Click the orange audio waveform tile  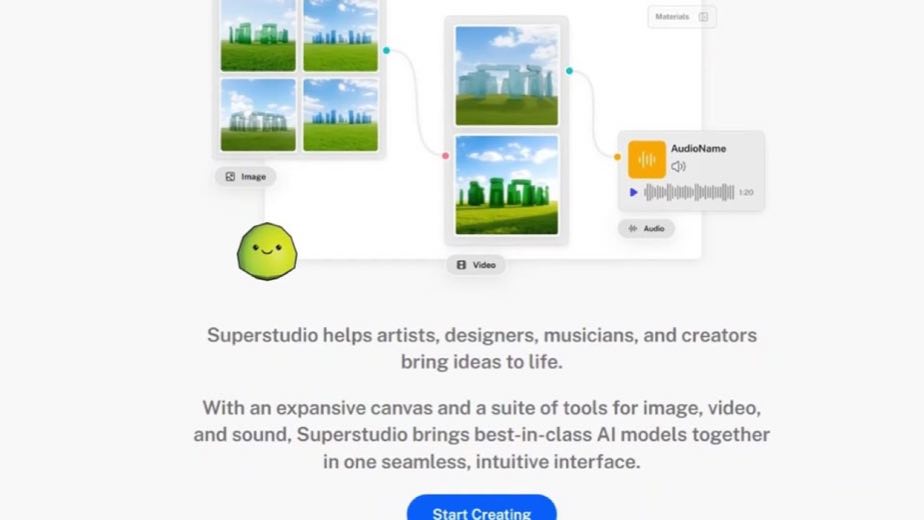646,159
